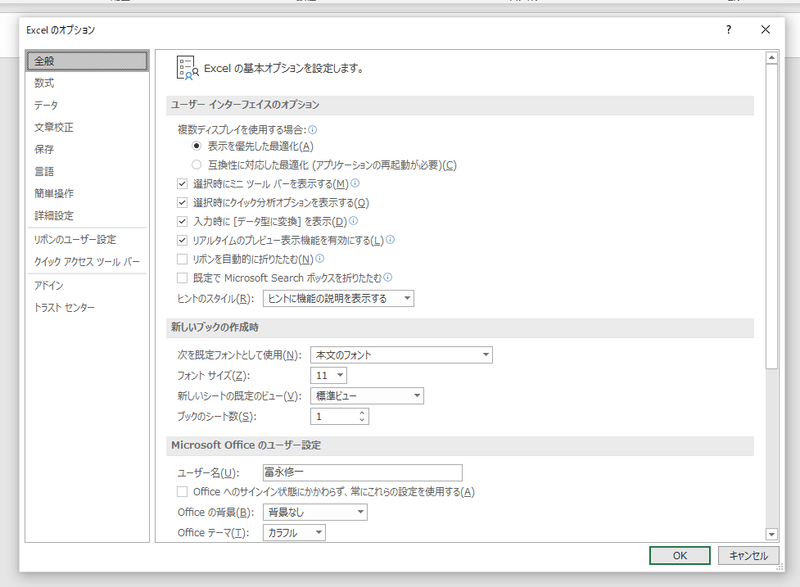Open リボンのユーザー設定 category
This screenshot has width=800, height=587.
pyautogui.click(x=87, y=240)
